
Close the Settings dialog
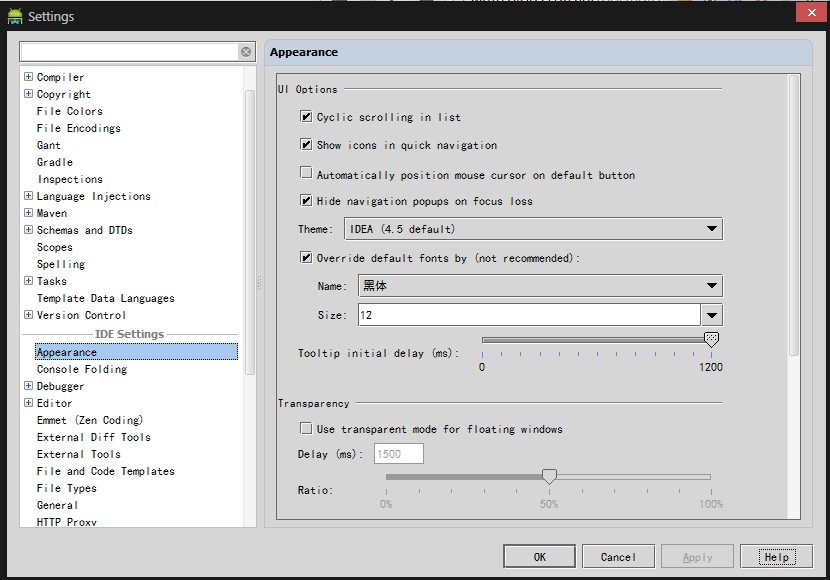[811, 12]
